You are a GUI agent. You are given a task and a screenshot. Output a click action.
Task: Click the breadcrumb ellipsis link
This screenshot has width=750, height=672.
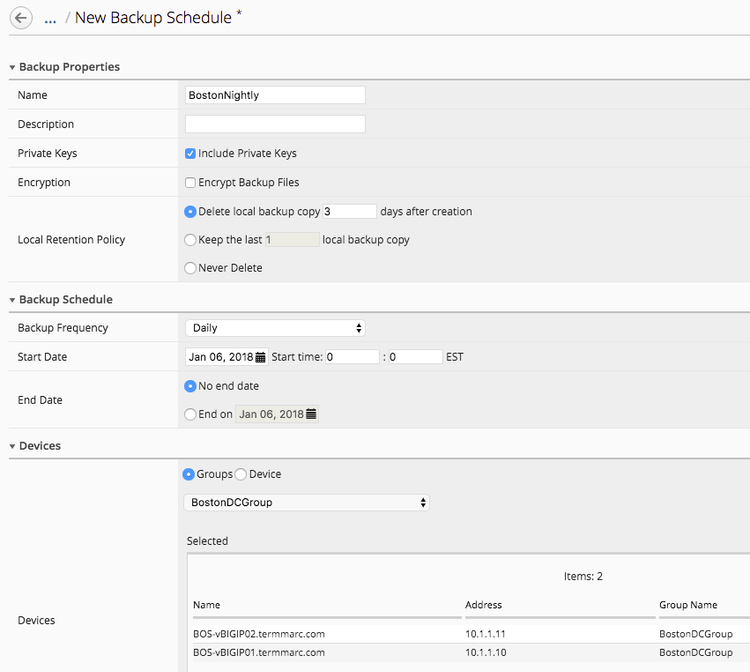point(50,19)
